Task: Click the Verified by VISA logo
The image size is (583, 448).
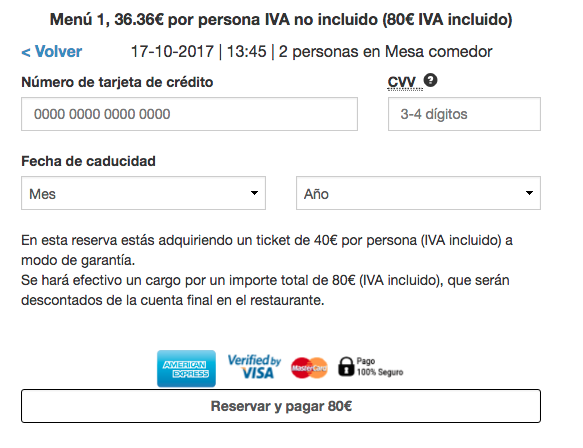Action: point(254,367)
